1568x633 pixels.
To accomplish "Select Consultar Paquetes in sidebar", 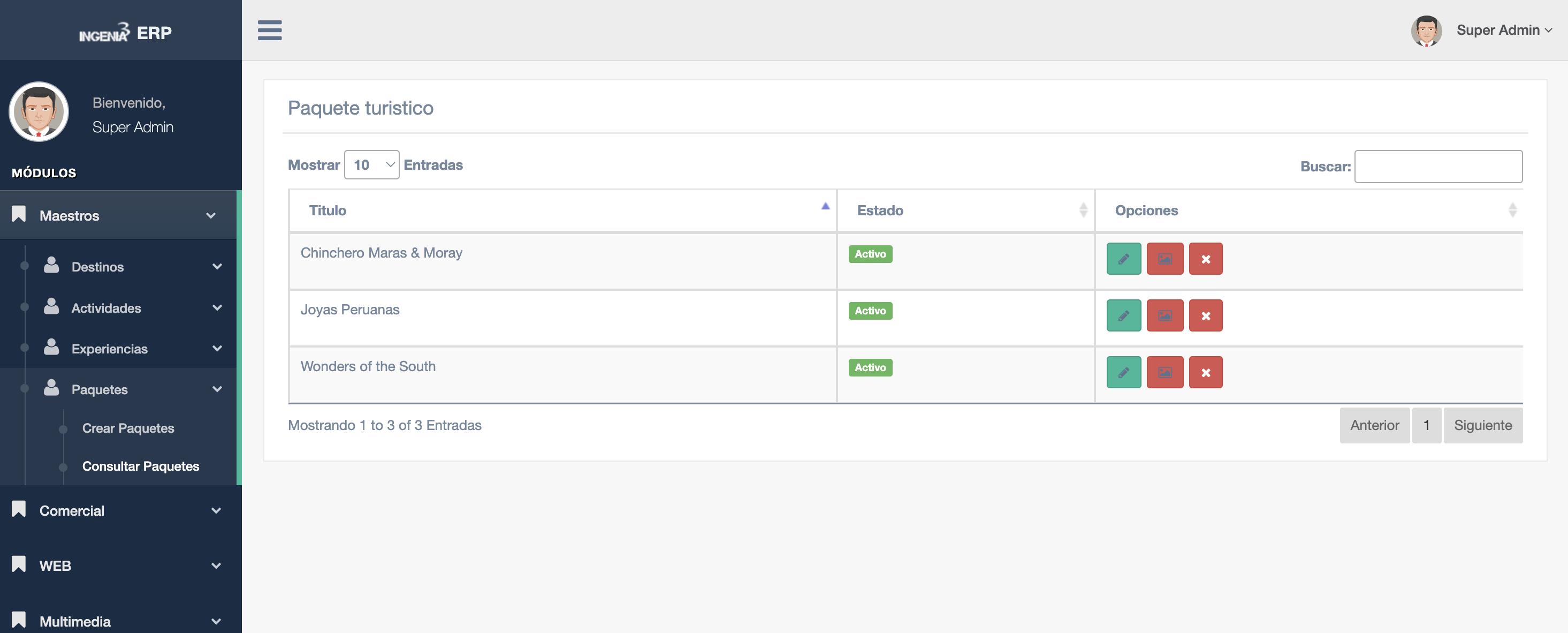I will [140, 466].
